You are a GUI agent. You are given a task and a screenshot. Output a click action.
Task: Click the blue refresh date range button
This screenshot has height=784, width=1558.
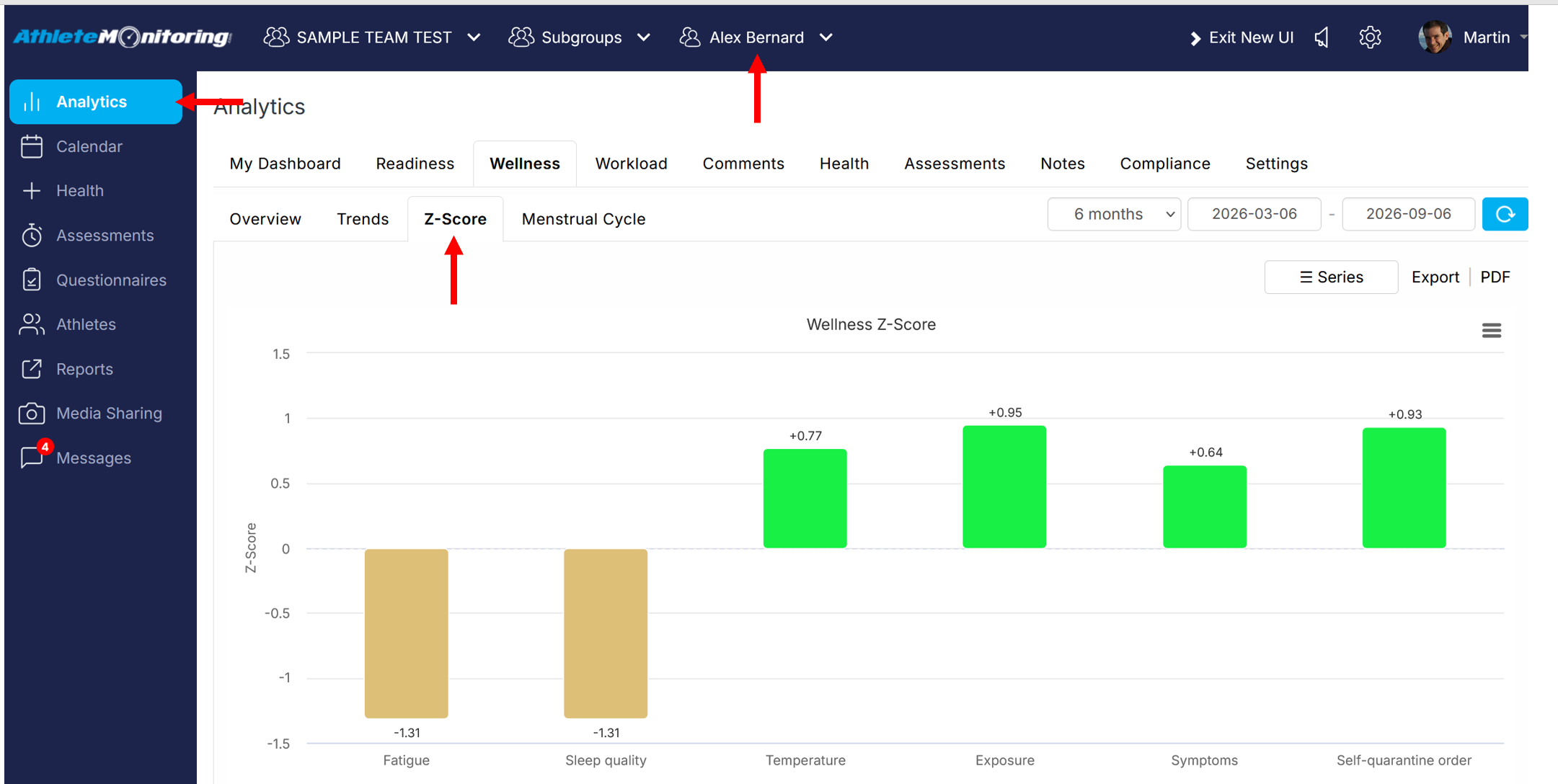pyautogui.click(x=1505, y=214)
